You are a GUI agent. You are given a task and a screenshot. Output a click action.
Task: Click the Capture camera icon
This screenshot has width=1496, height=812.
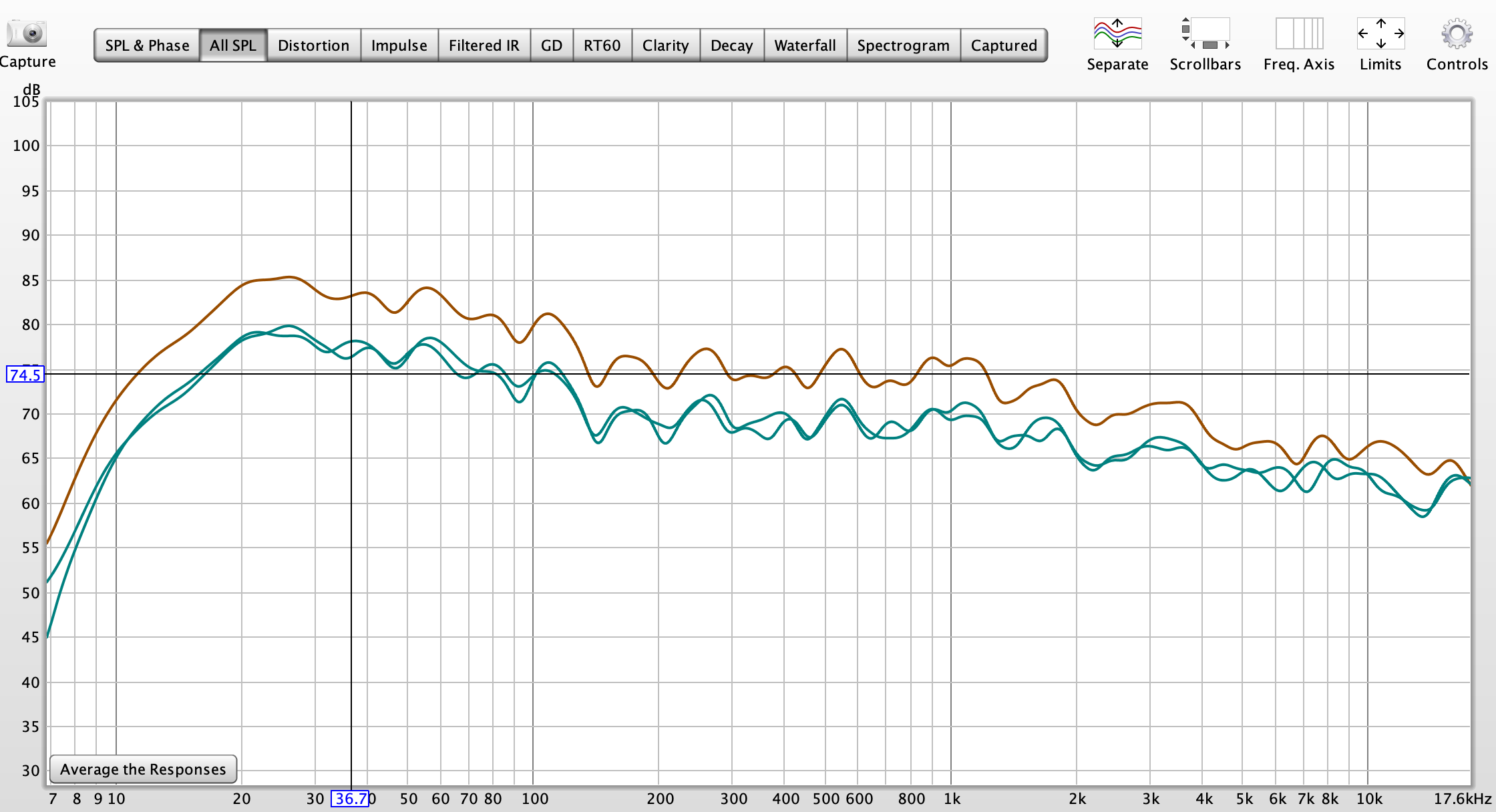(x=27, y=33)
